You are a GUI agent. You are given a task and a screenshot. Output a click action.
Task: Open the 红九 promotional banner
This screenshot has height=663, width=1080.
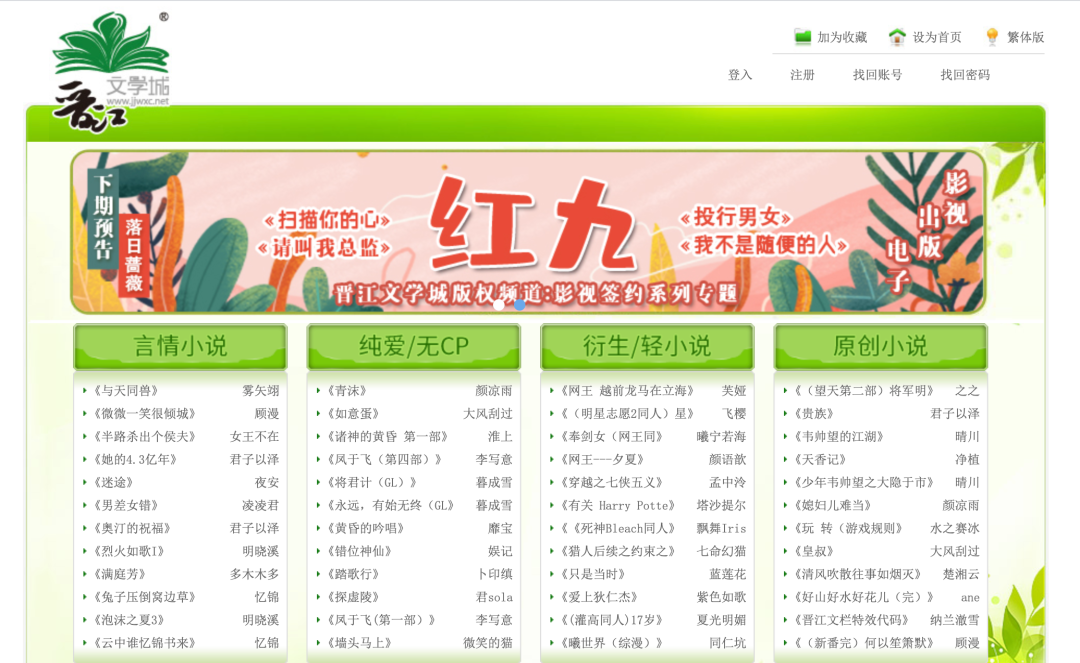click(x=528, y=232)
